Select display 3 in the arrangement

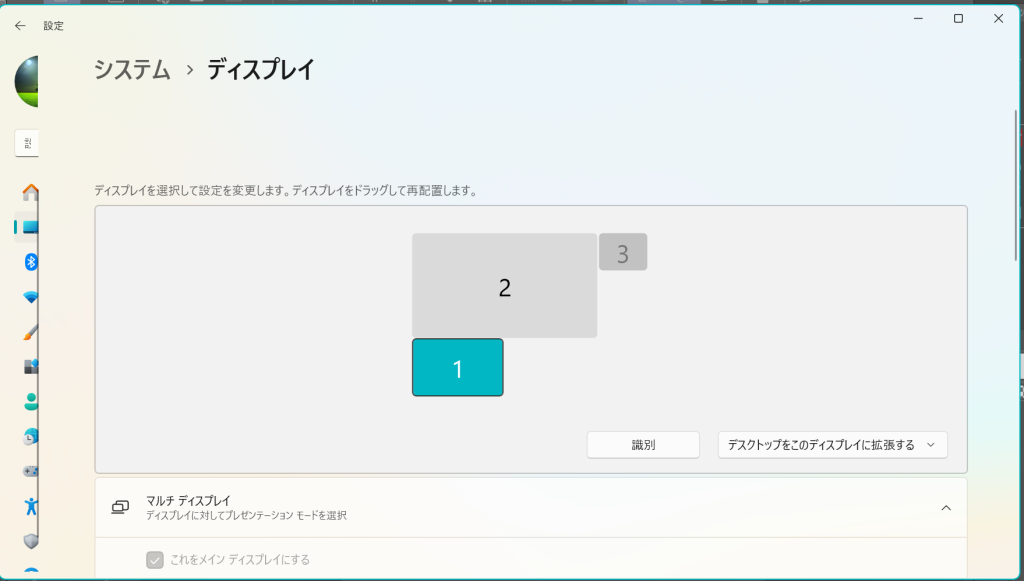point(623,252)
